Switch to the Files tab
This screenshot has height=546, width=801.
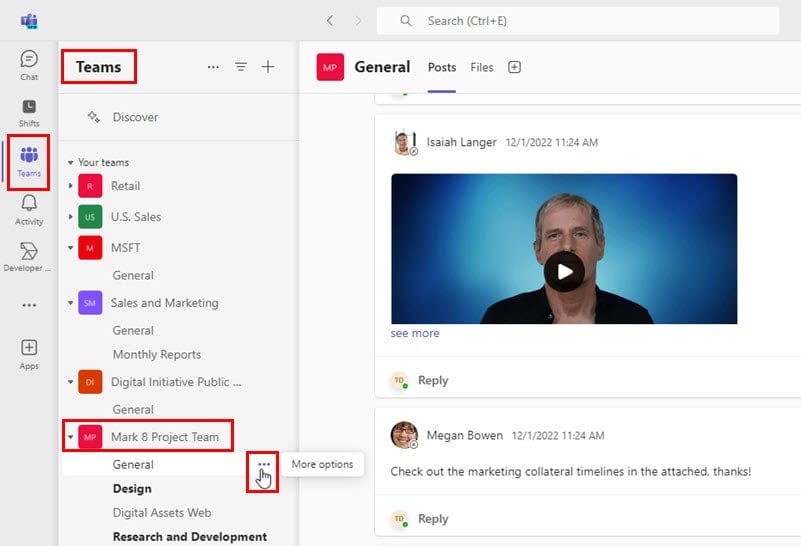pos(482,67)
